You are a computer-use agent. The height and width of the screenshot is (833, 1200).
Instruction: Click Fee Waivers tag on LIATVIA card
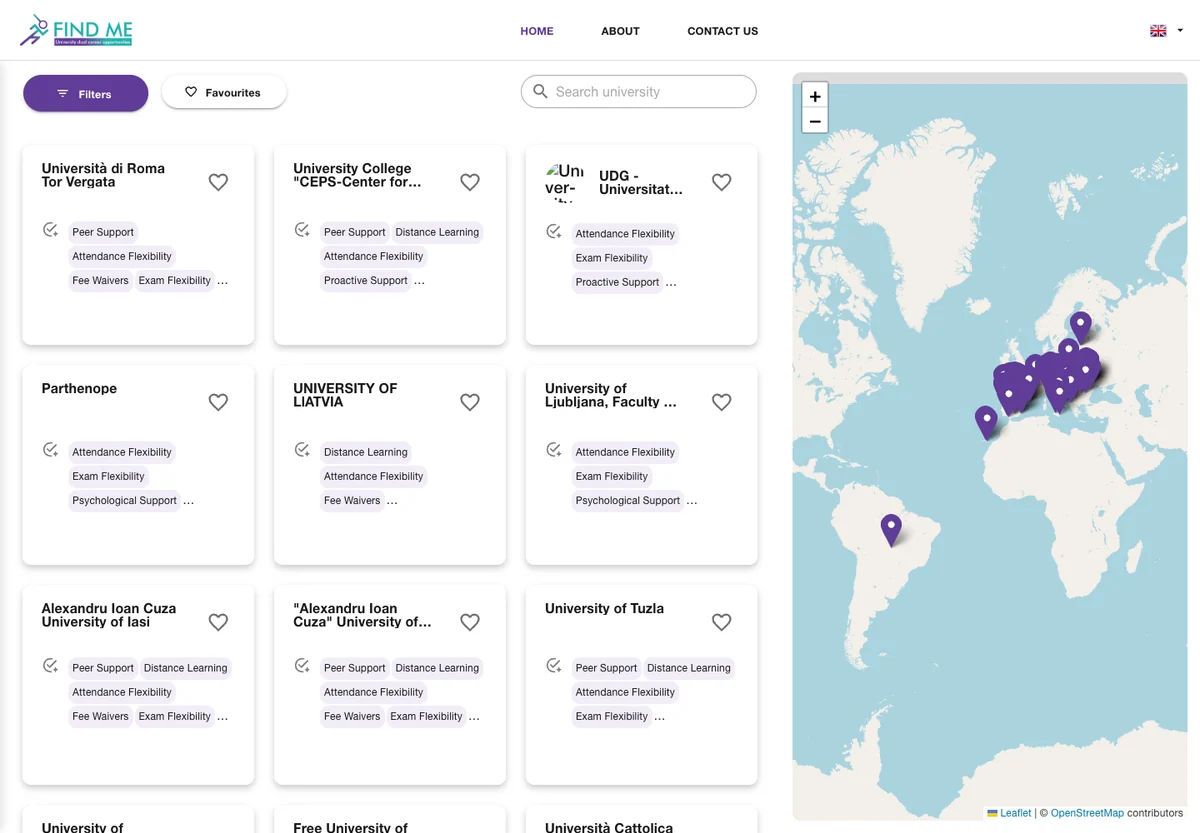352,500
